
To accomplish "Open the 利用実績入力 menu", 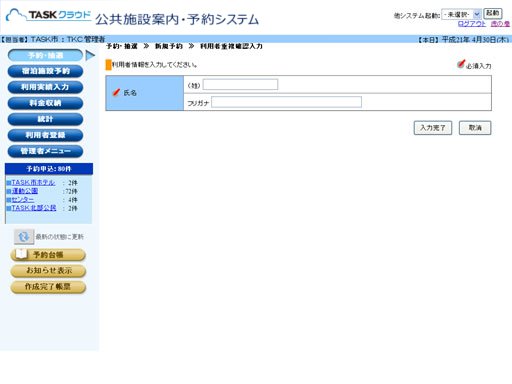I will (x=45, y=87).
